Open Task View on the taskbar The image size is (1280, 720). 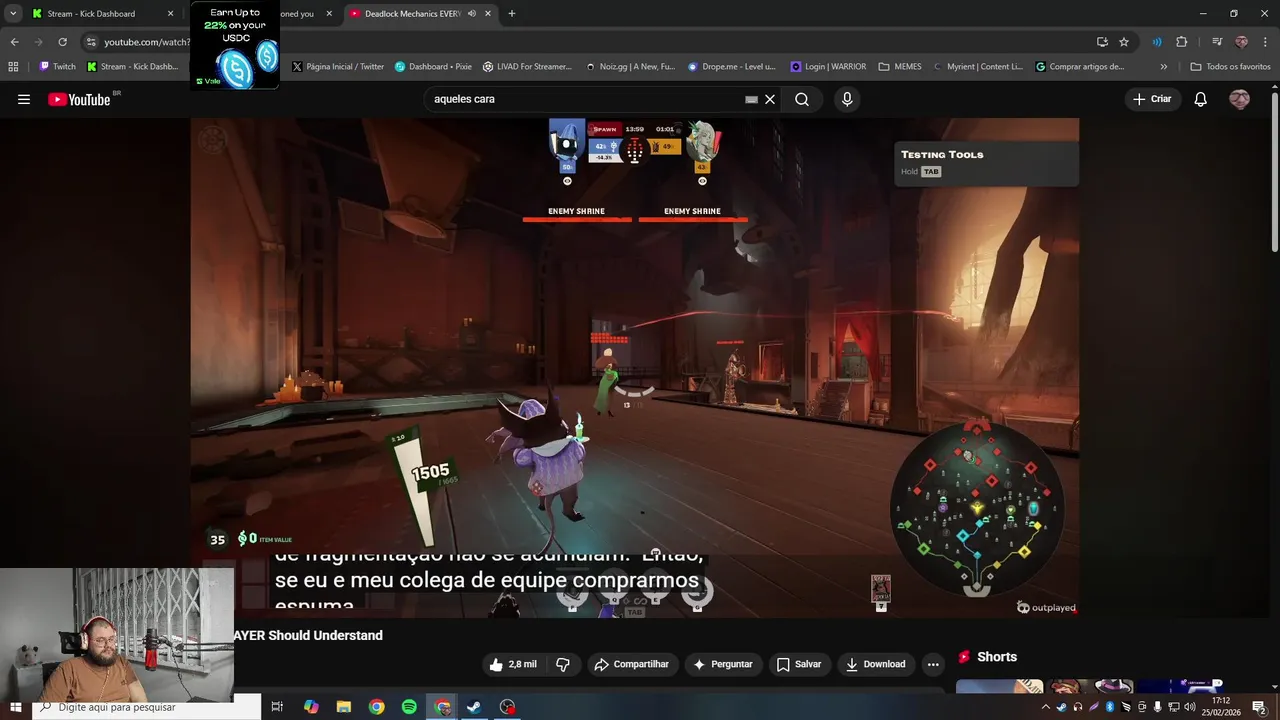277,707
